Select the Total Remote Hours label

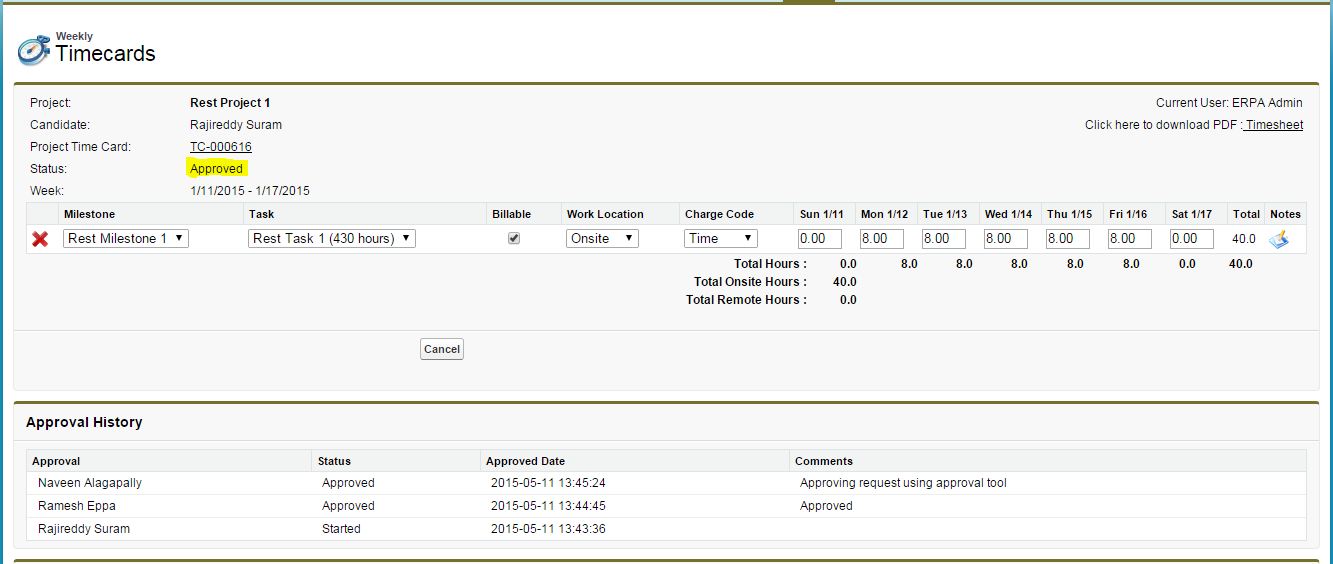(x=746, y=300)
